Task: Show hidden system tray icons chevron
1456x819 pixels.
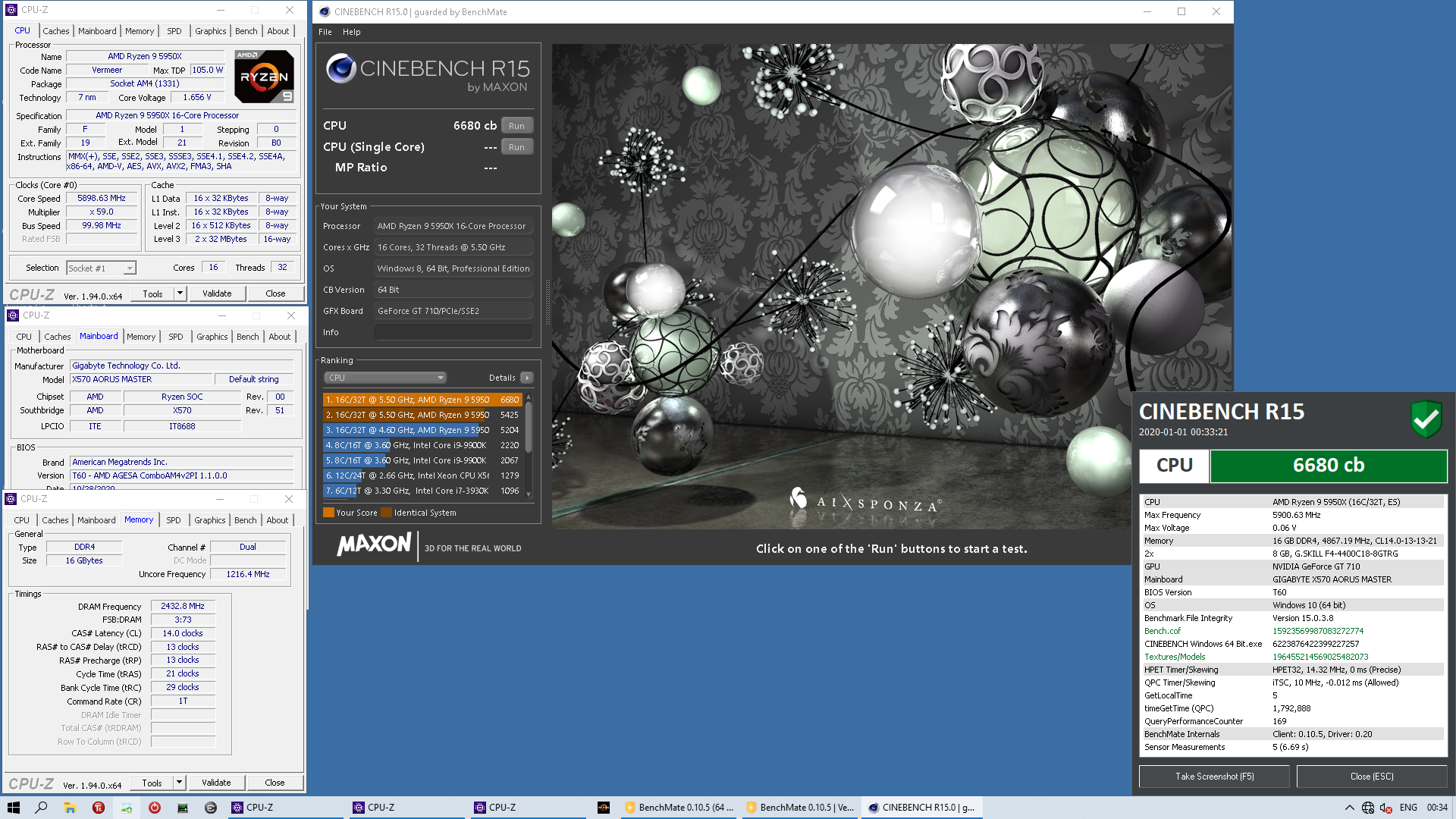Action: pyautogui.click(x=1349, y=808)
